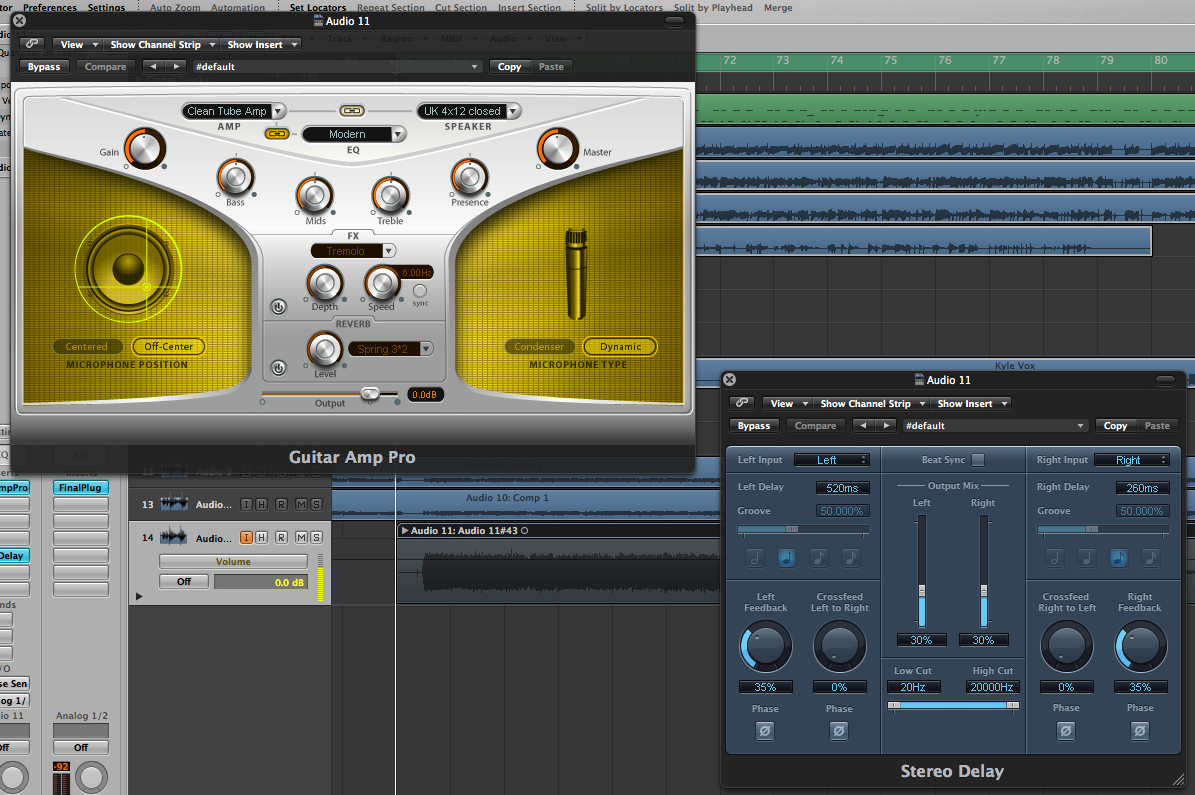Expand the Tremolo FX type dropdown
1195x795 pixels.
point(353,251)
